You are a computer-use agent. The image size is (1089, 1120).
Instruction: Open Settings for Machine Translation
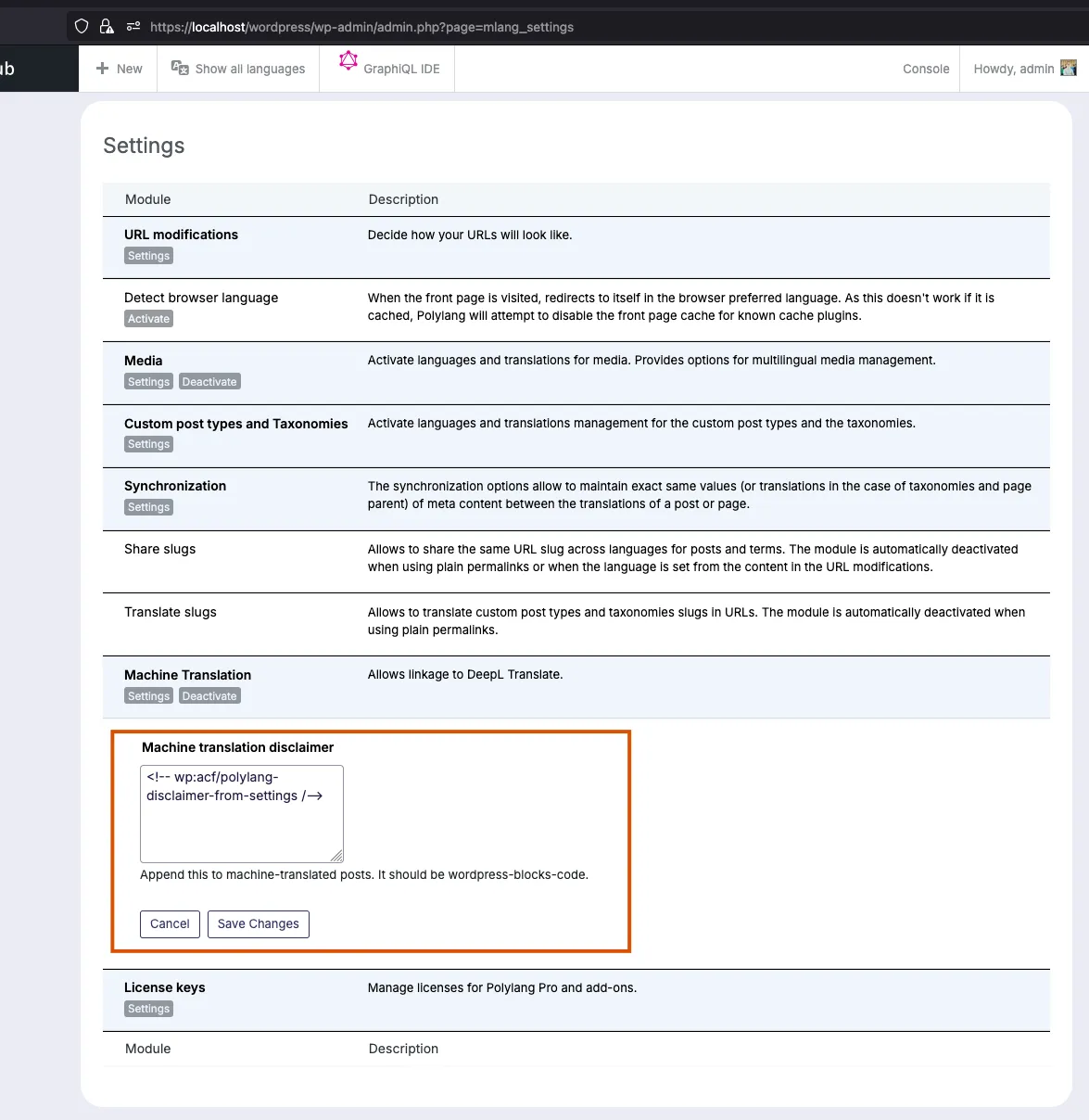pyautogui.click(x=149, y=696)
